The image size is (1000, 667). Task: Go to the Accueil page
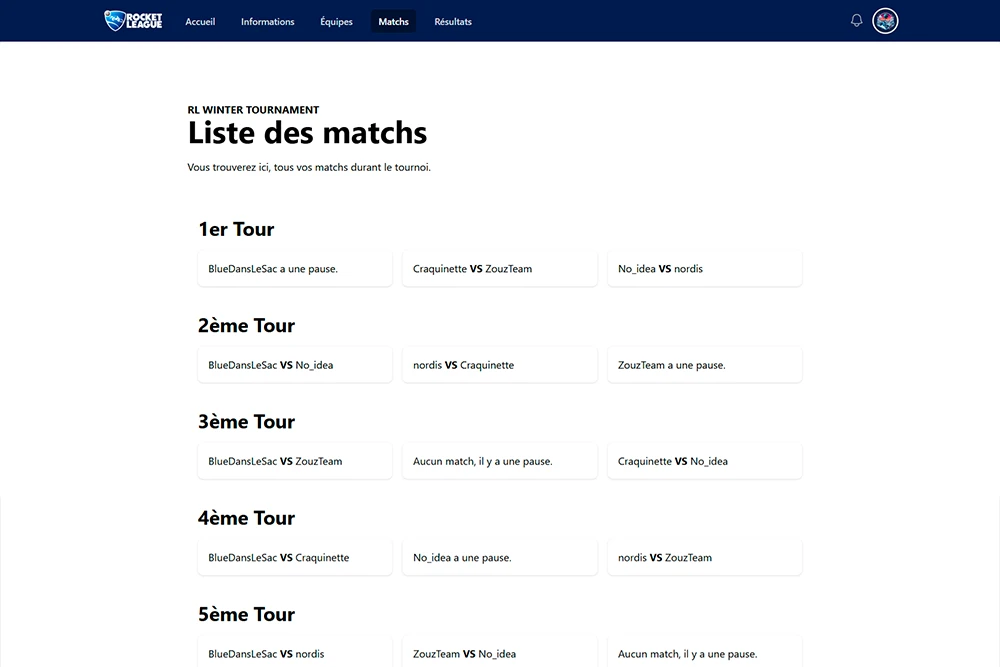coord(200,22)
